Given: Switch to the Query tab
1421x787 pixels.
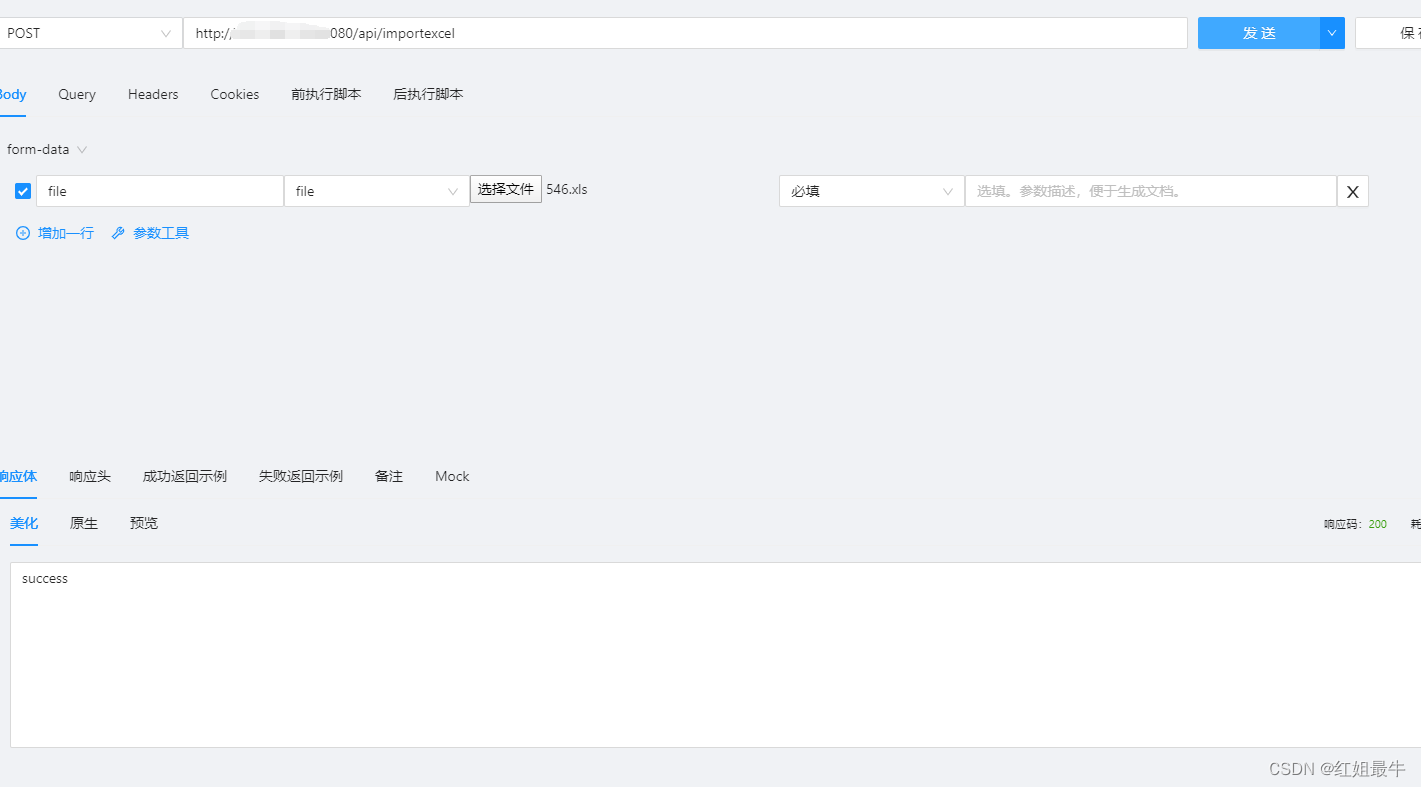Looking at the screenshot, I should click(x=76, y=94).
